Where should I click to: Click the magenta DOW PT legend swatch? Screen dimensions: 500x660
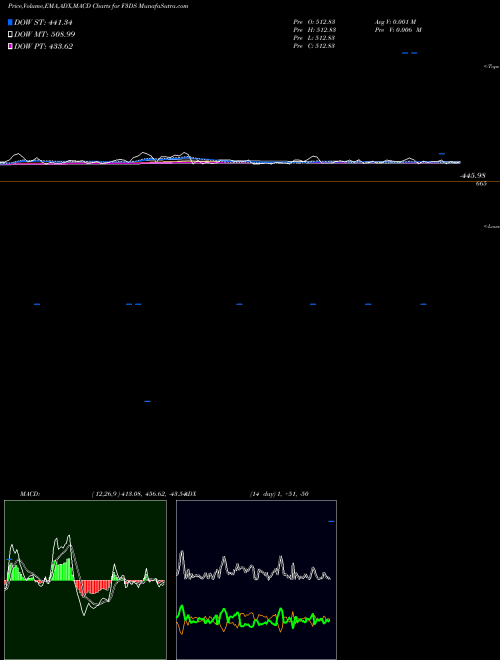click(10, 46)
